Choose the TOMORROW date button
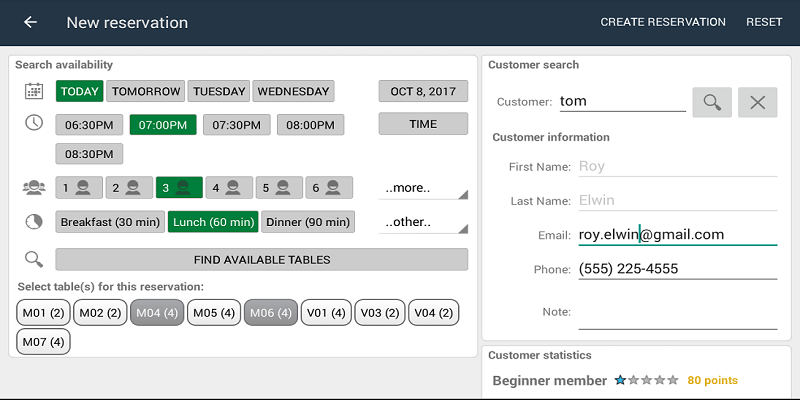 pyautogui.click(x=146, y=92)
